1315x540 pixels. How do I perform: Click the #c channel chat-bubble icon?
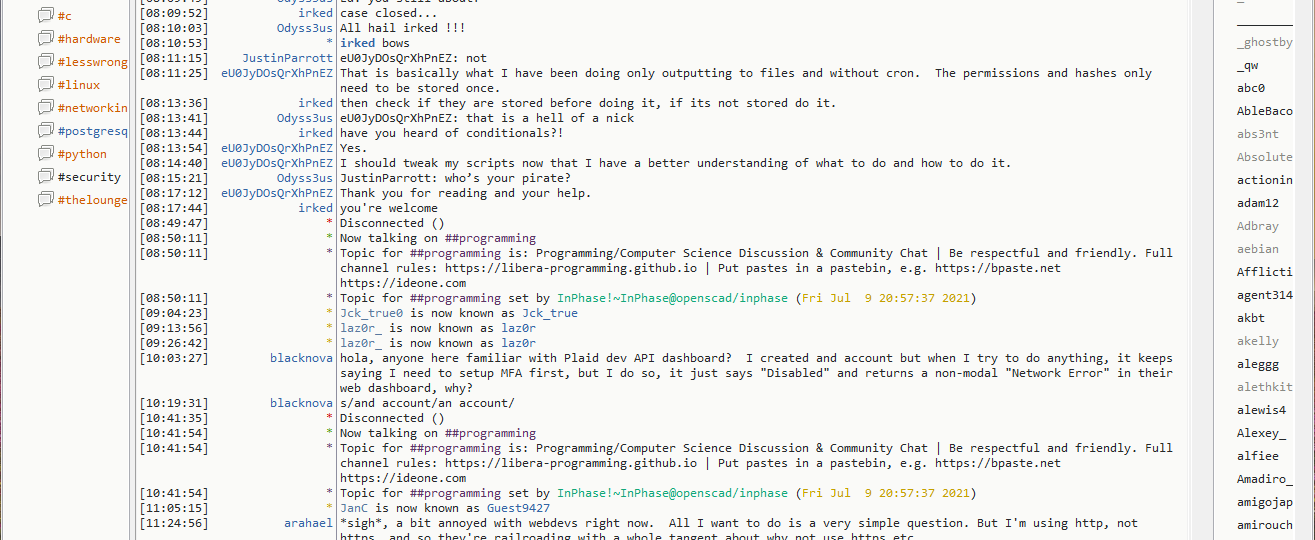click(45, 16)
